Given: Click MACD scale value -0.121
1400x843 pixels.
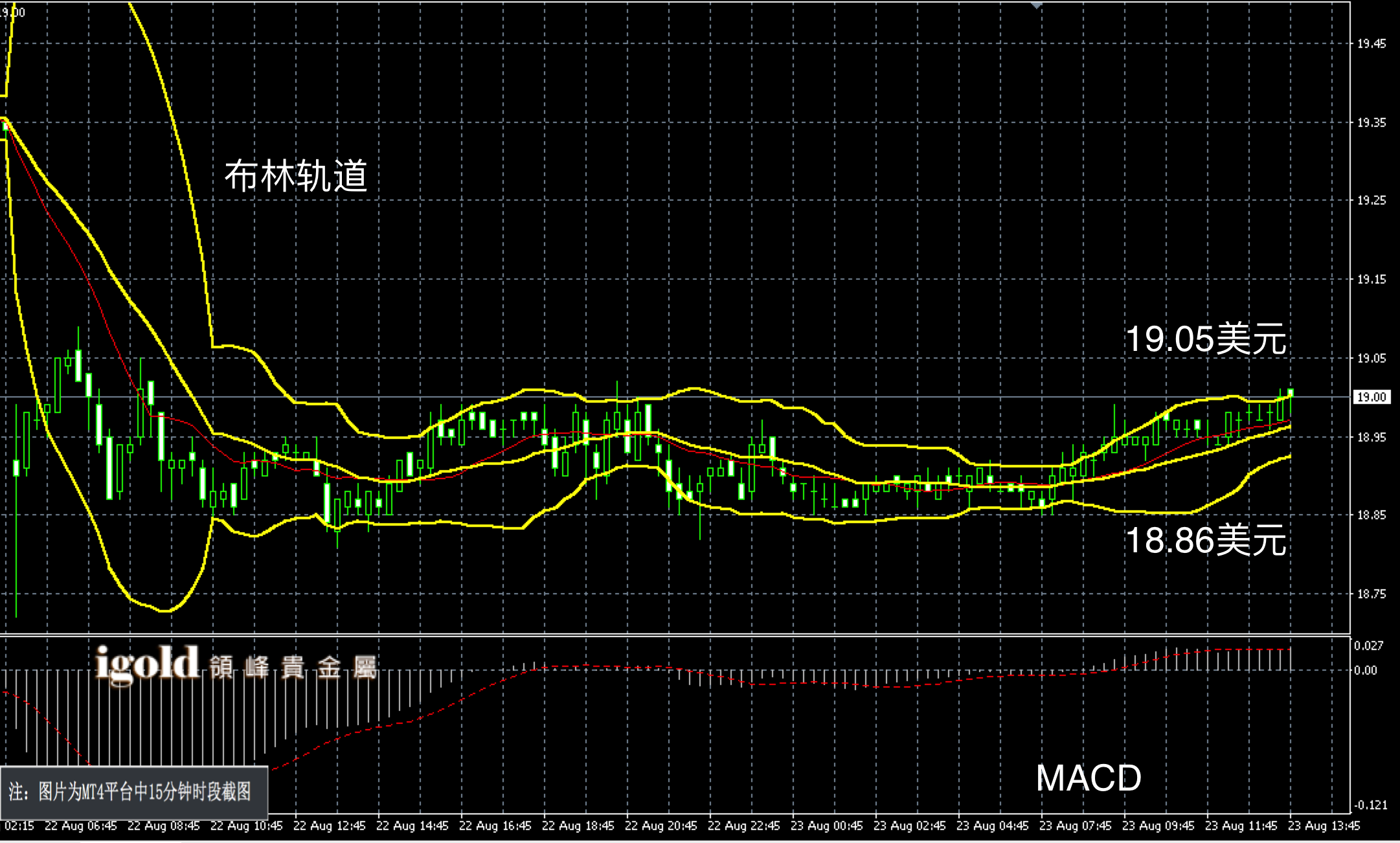Looking at the screenshot, I should [1371, 805].
